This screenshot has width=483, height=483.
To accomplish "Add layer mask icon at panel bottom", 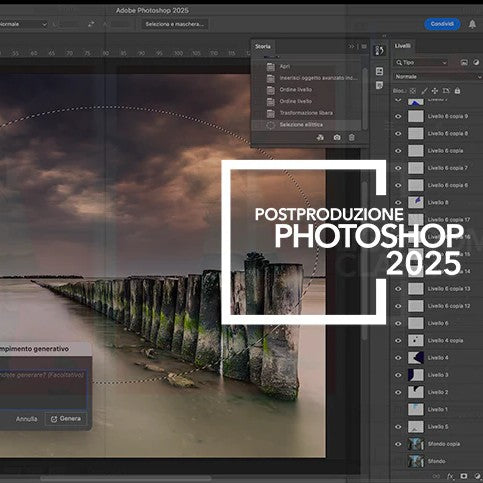I will pos(464,476).
